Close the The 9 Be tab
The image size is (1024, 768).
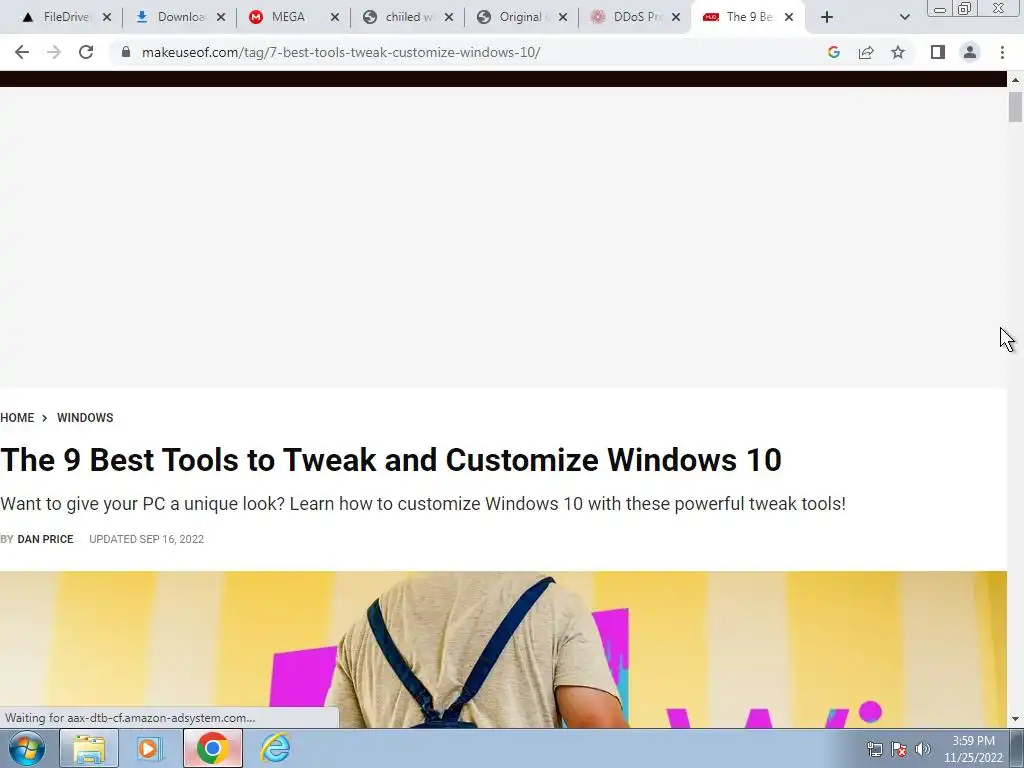tap(789, 17)
